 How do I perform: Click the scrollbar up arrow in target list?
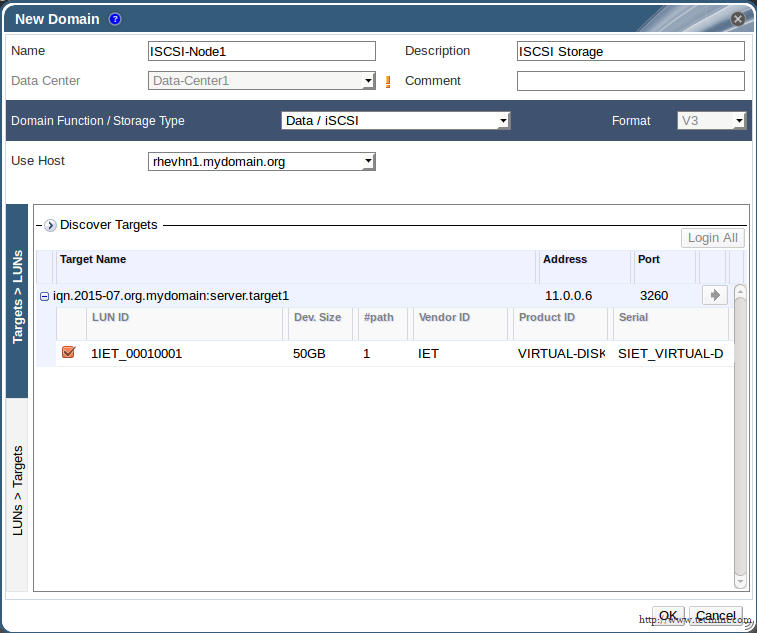click(740, 292)
